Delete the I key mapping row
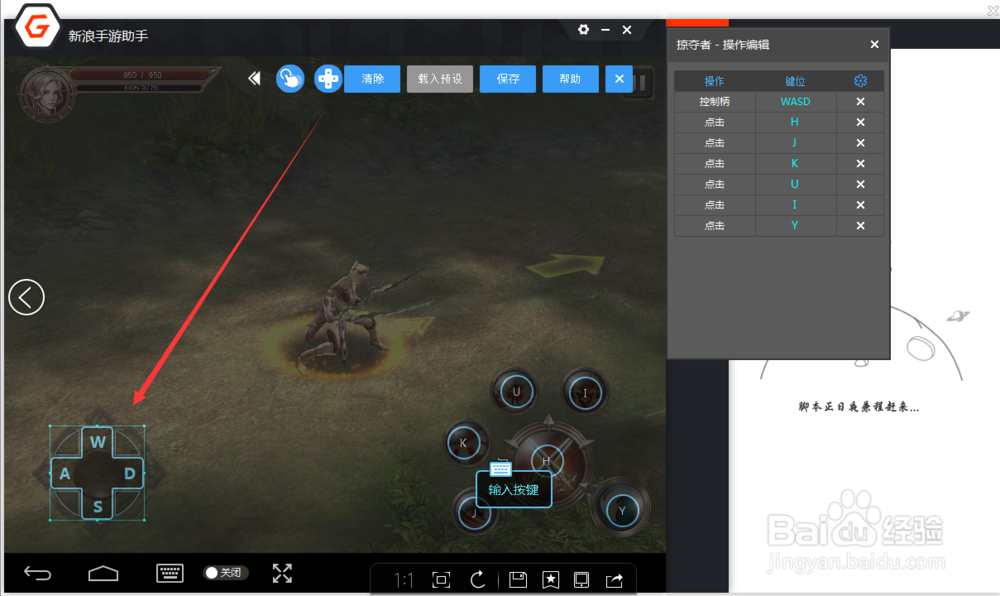The width and height of the screenshot is (1000, 596). [x=860, y=205]
